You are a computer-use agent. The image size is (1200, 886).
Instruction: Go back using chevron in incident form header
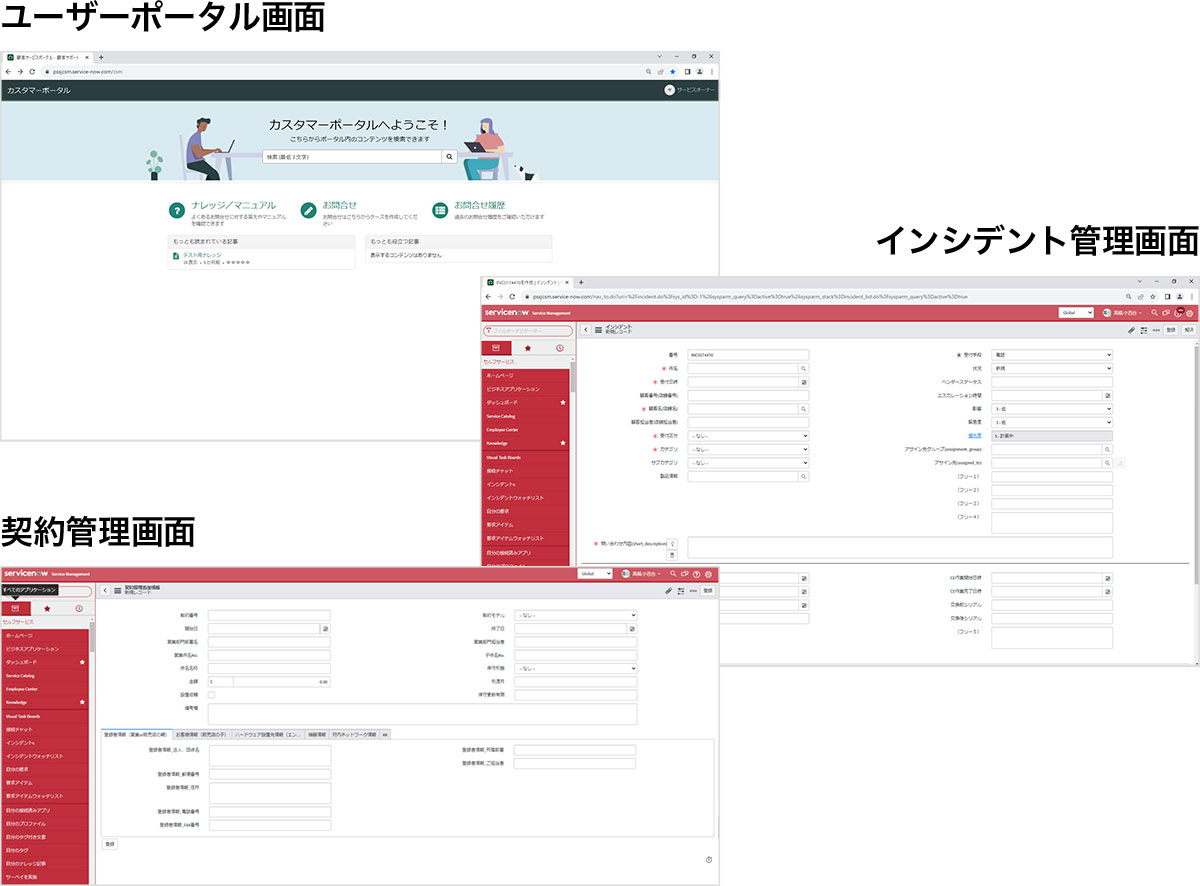(586, 329)
